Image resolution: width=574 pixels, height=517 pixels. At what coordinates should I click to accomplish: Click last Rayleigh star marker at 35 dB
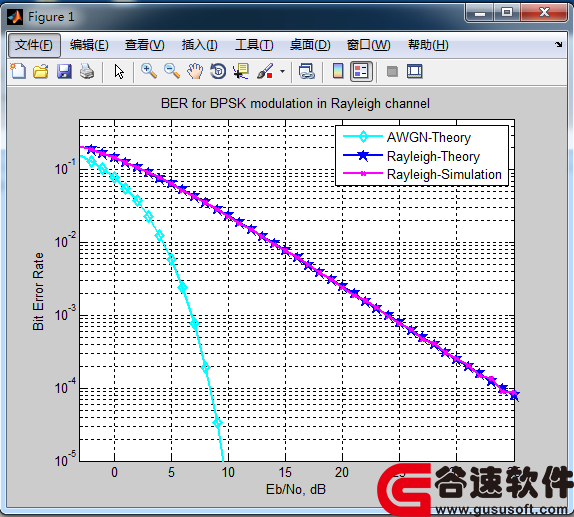coord(514,395)
